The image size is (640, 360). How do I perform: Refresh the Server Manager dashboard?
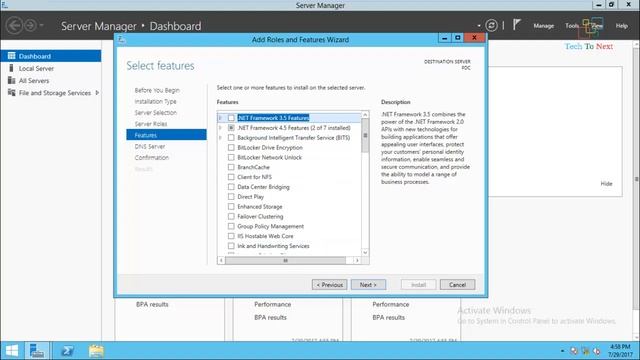pos(491,26)
